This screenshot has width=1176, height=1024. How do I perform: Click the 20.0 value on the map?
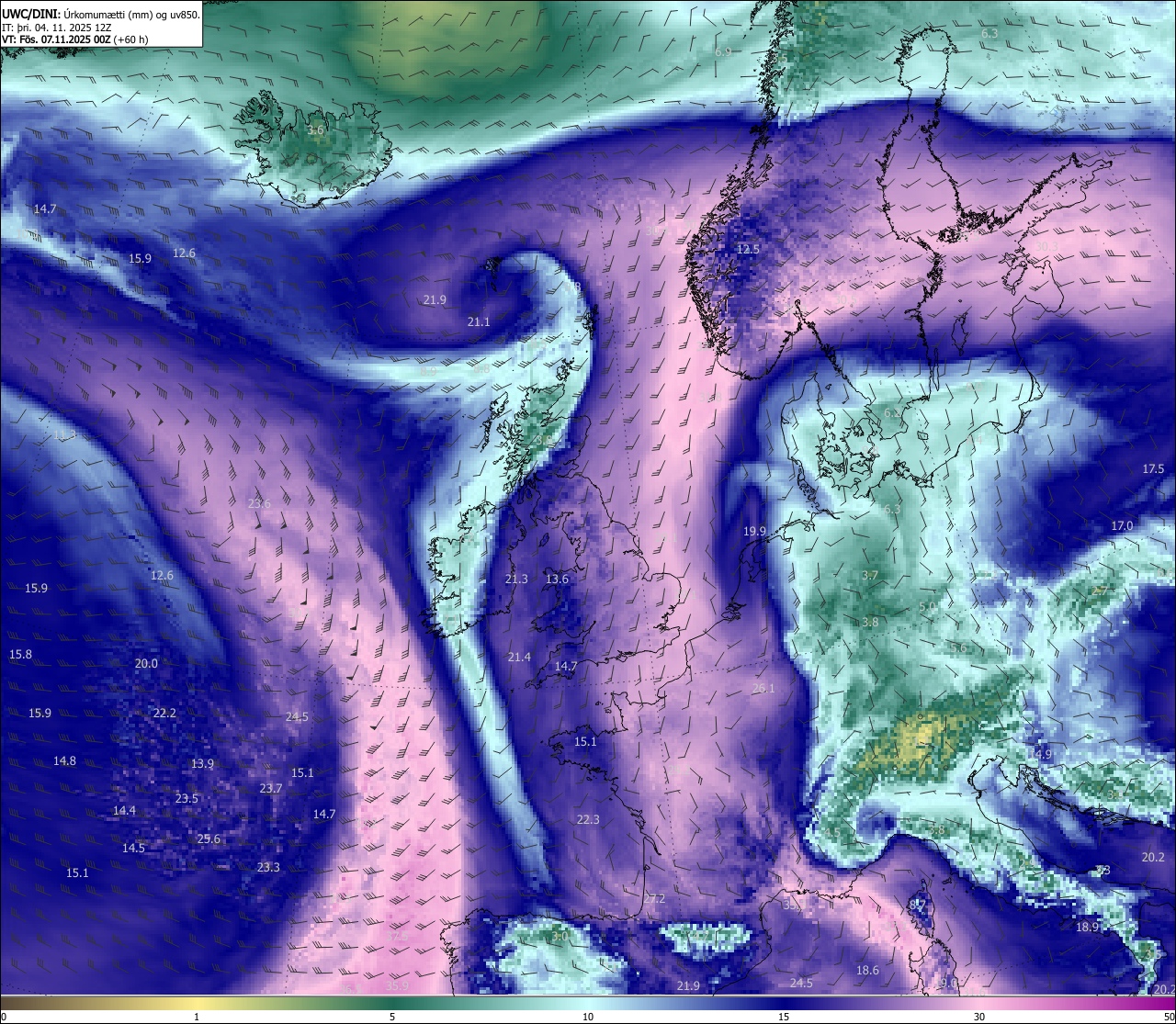(146, 664)
